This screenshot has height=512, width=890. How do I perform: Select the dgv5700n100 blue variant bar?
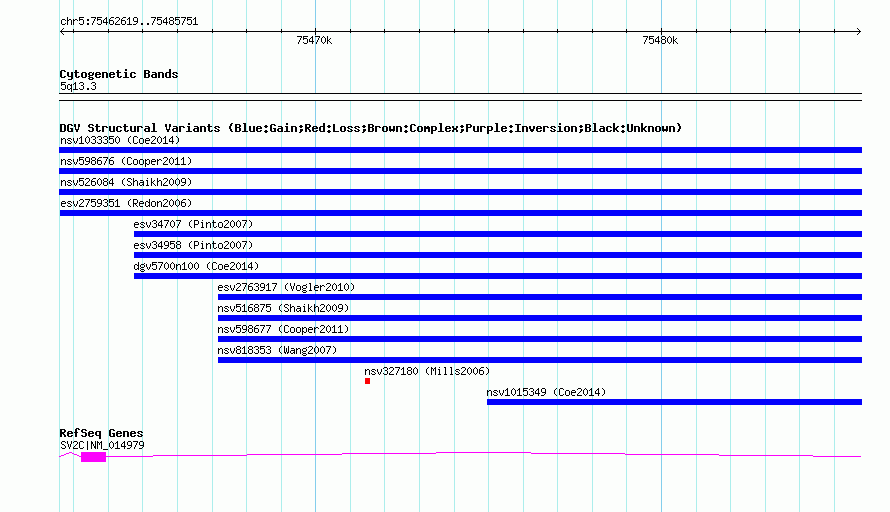coord(498,276)
